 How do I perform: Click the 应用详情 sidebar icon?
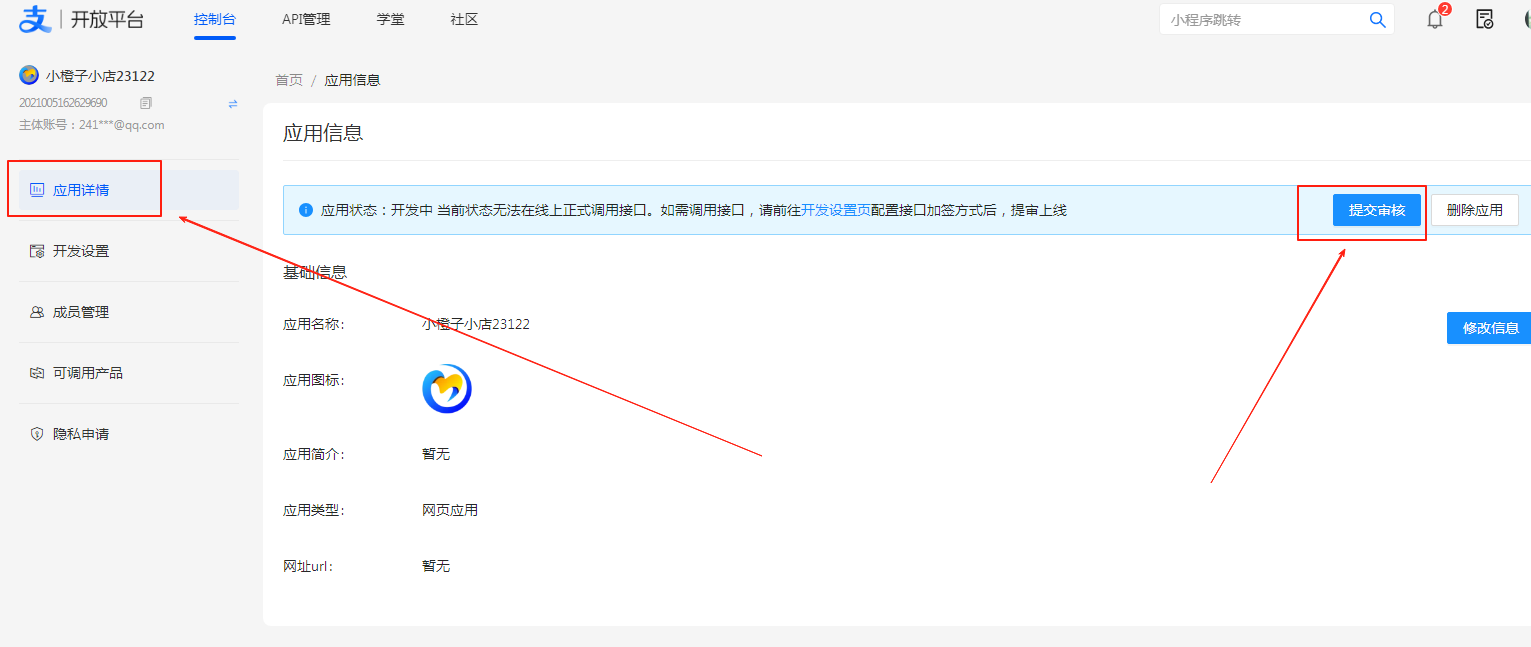[36, 189]
